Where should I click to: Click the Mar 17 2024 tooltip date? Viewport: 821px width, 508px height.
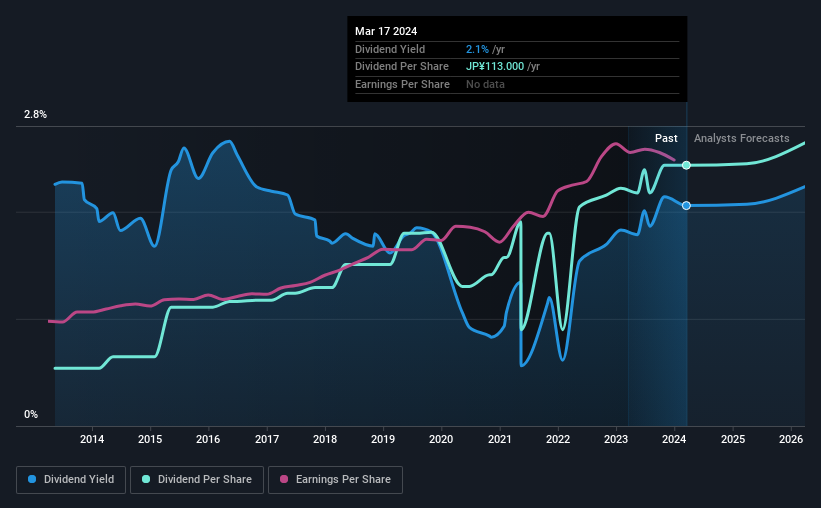click(x=386, y=31)
